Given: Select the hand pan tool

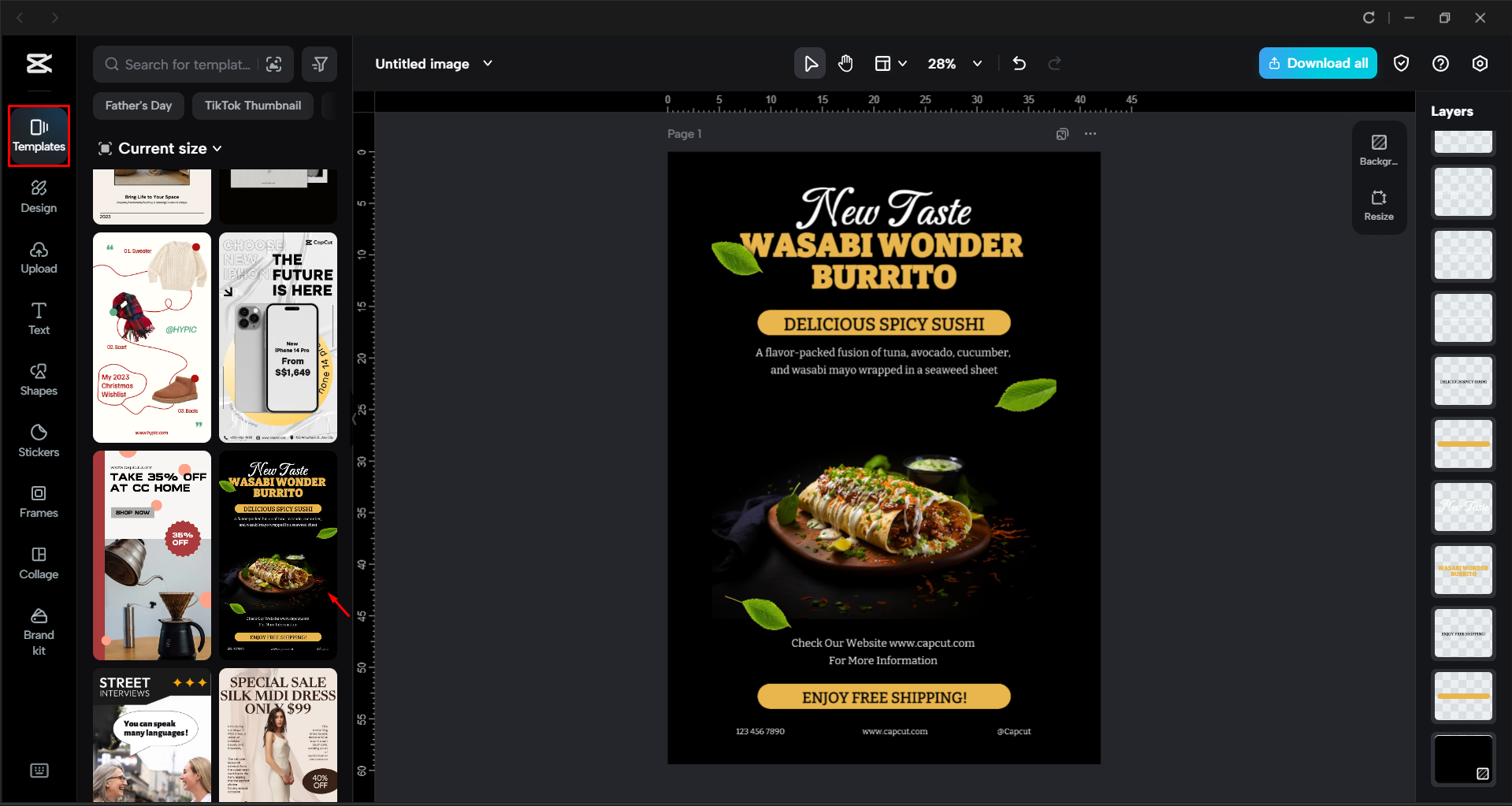Looking at the screenshot, I should (845, 63).
